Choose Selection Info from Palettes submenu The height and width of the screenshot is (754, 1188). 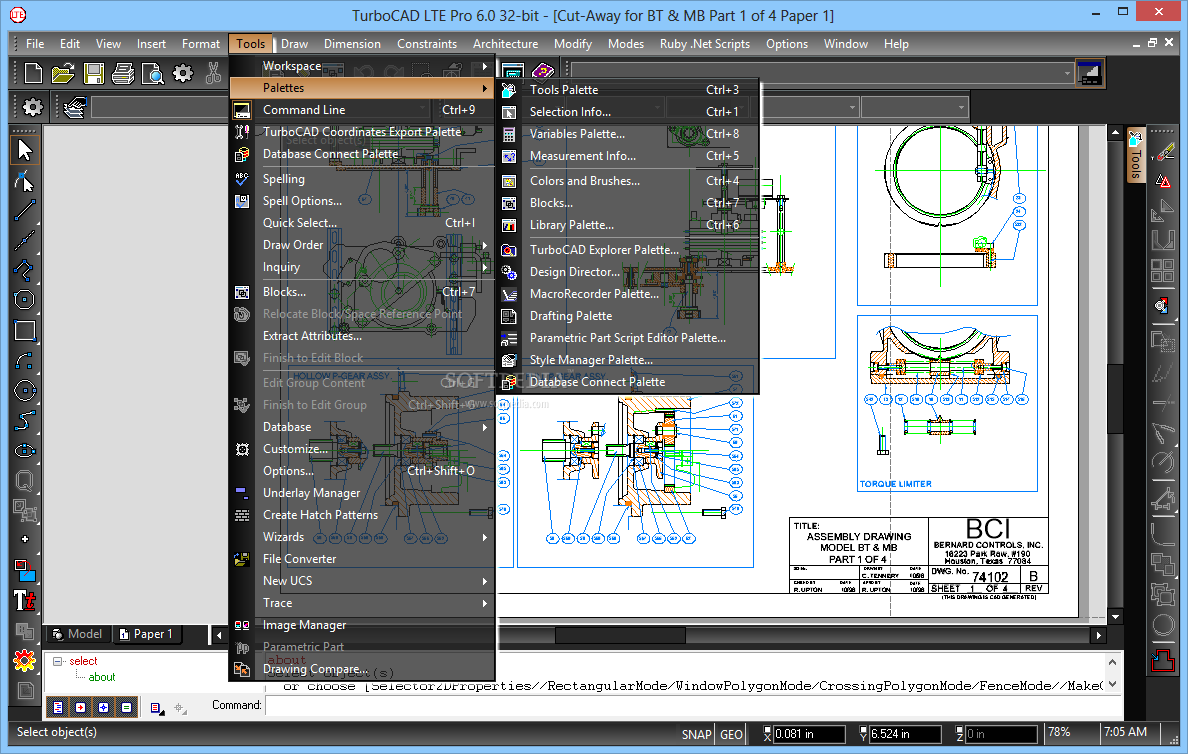click(627, 111)
